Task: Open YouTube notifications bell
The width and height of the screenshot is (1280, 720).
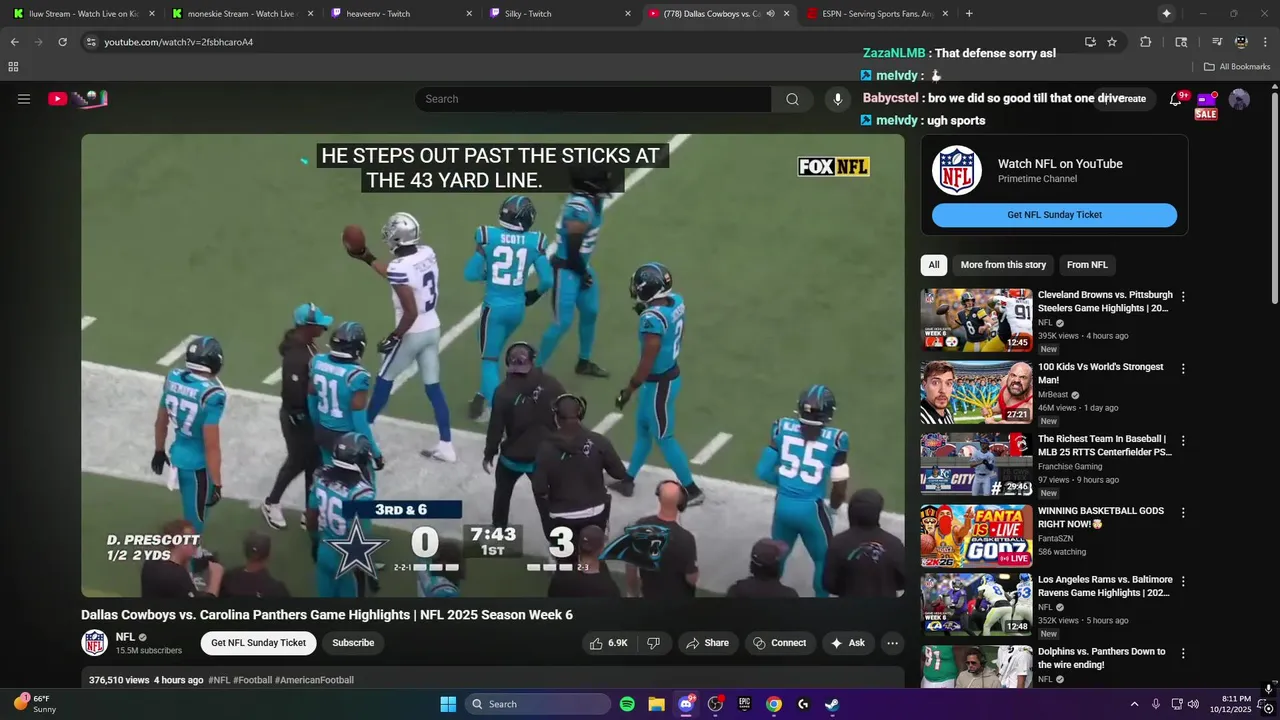Action: [1176, 99]
